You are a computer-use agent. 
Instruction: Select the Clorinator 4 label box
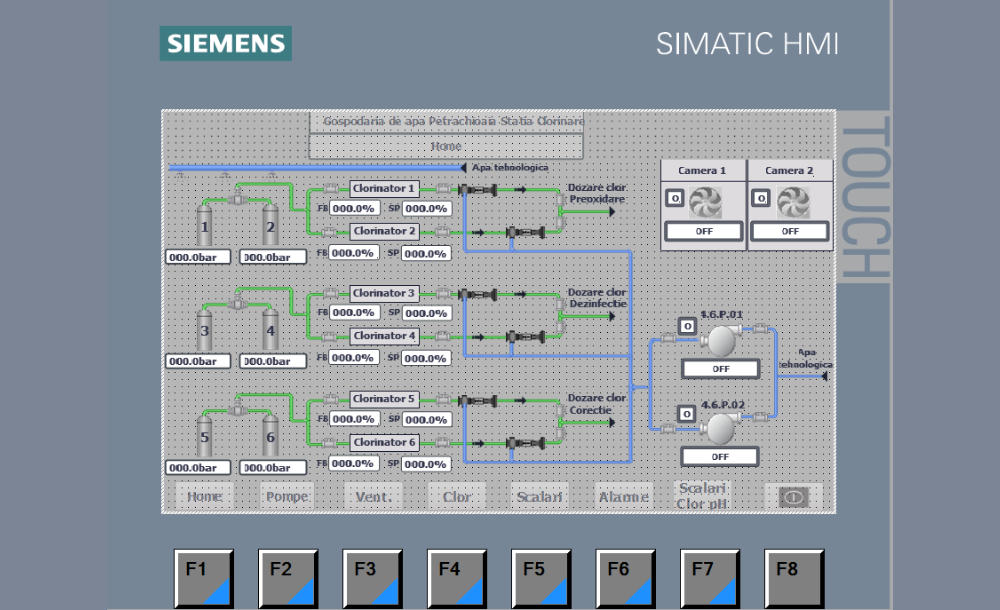385,336
